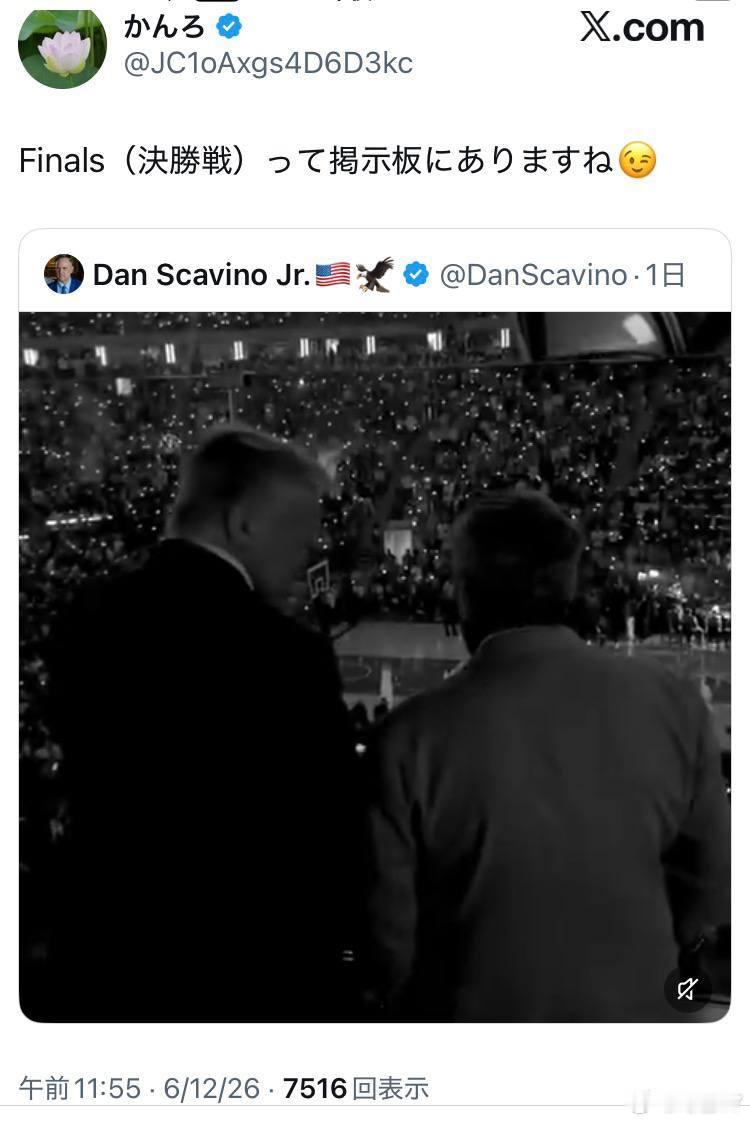Click the 6/12/26 post date

[212, 1088]
